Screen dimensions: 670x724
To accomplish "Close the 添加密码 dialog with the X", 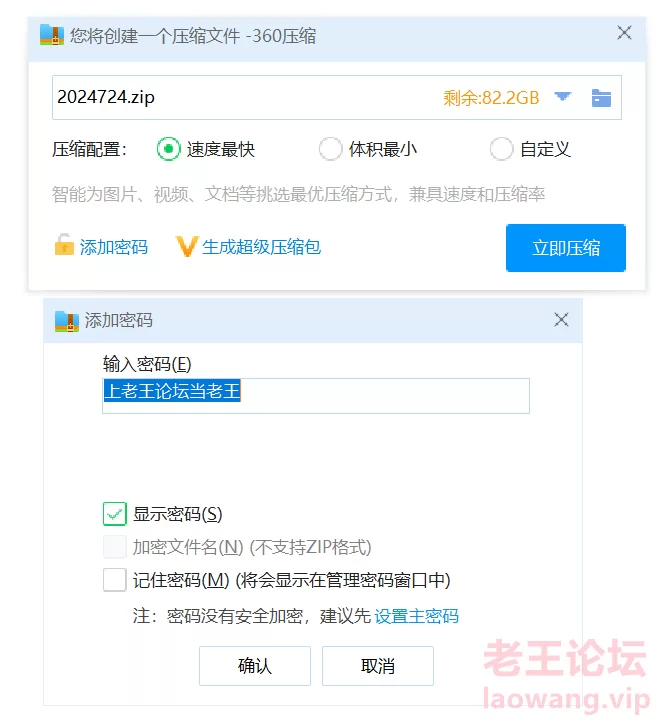I will (x=561, y=320).
